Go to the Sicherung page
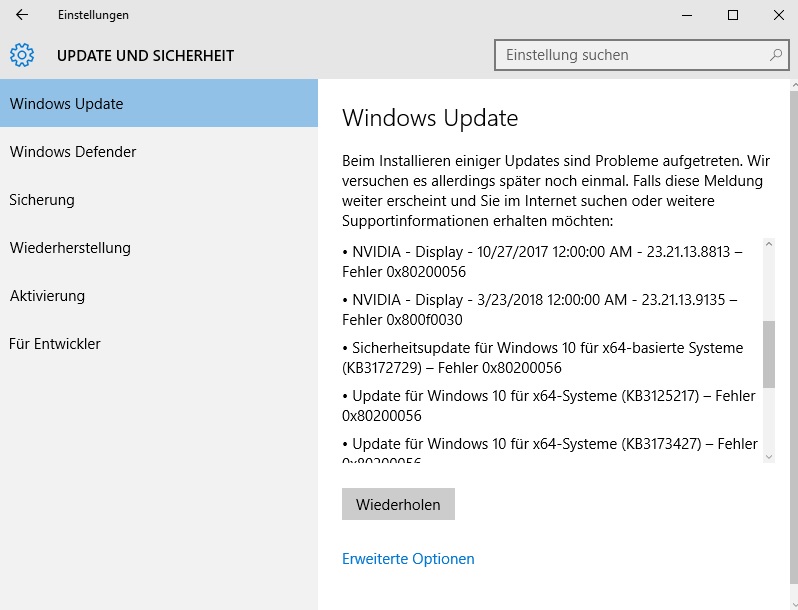Image resolution: width=798 pixels, height=610 pixels. [42, 200]
